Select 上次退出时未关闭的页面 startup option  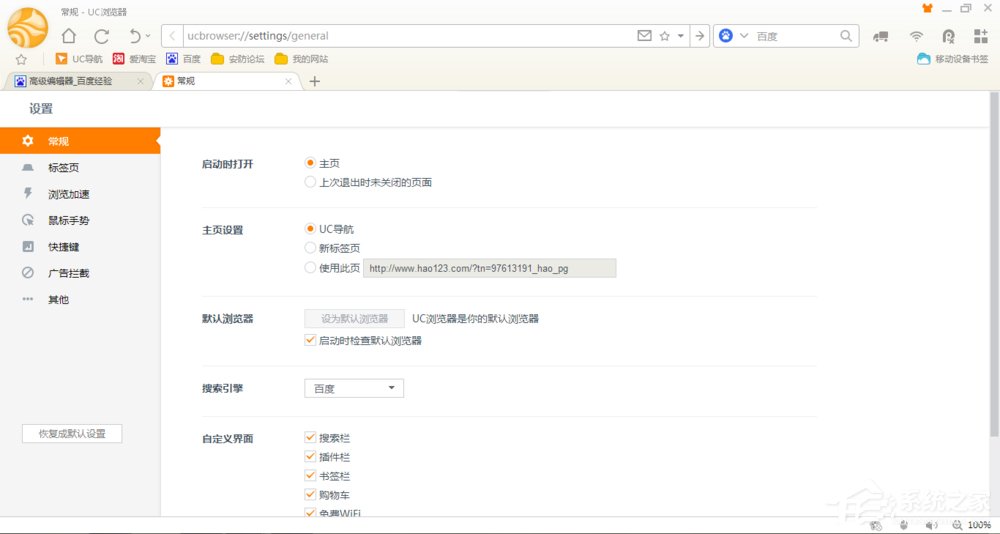[310, 183]
